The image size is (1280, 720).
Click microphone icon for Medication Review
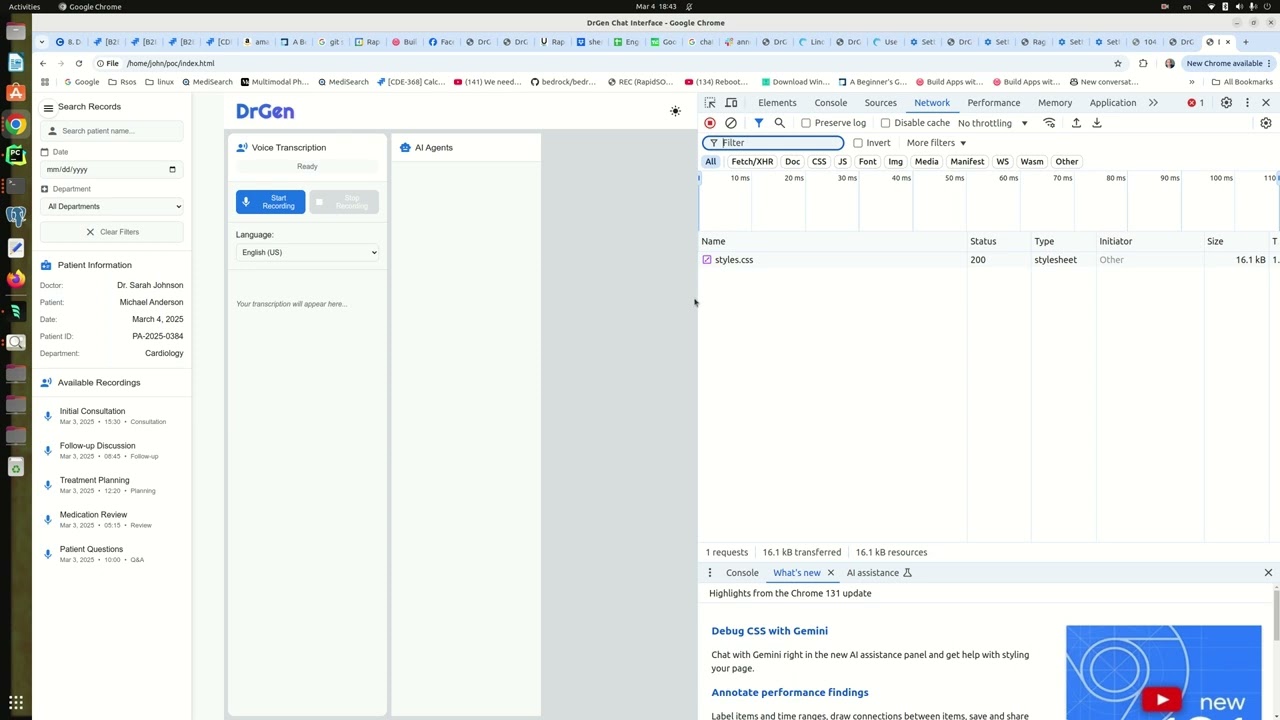pos(47,519)
